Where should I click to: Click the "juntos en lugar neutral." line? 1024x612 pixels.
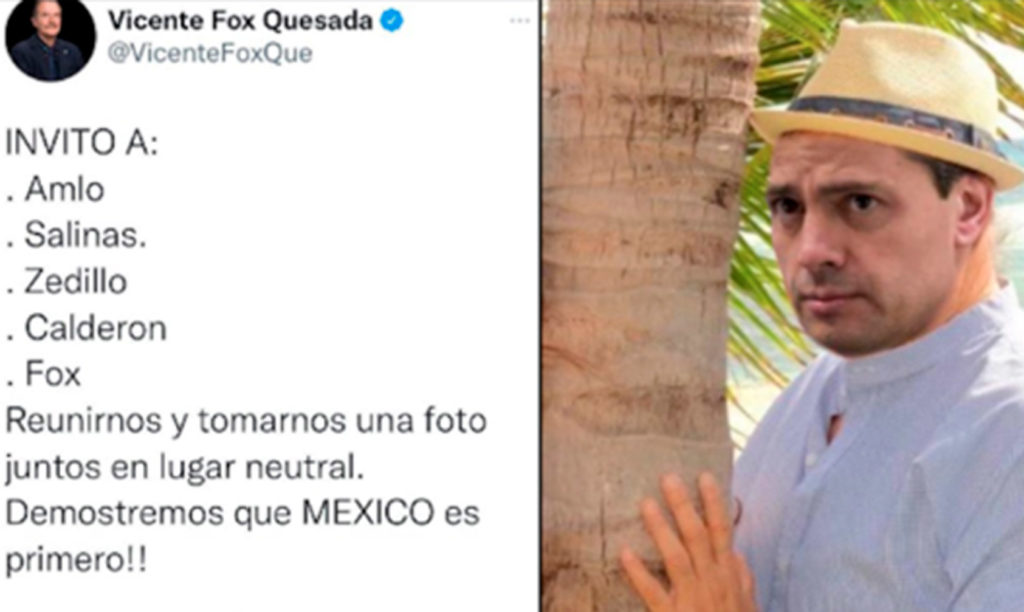click(x=185, y=468)
